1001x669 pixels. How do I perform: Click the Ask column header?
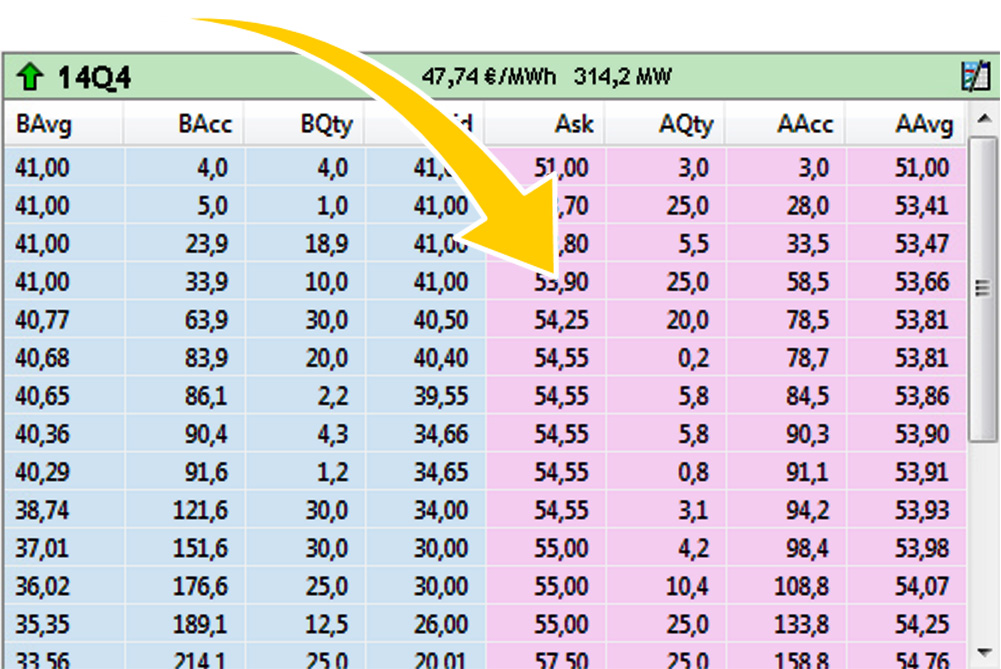[574, 124]
